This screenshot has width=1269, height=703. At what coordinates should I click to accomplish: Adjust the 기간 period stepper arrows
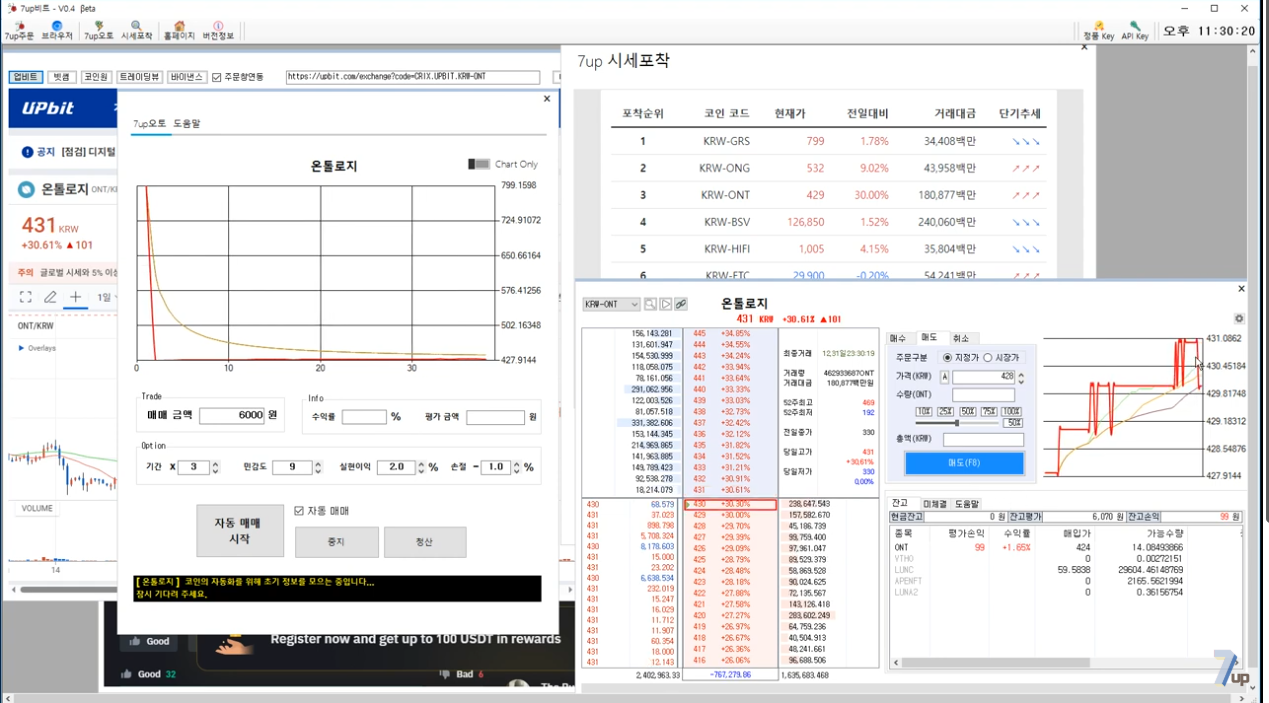[x=215, y=467]
